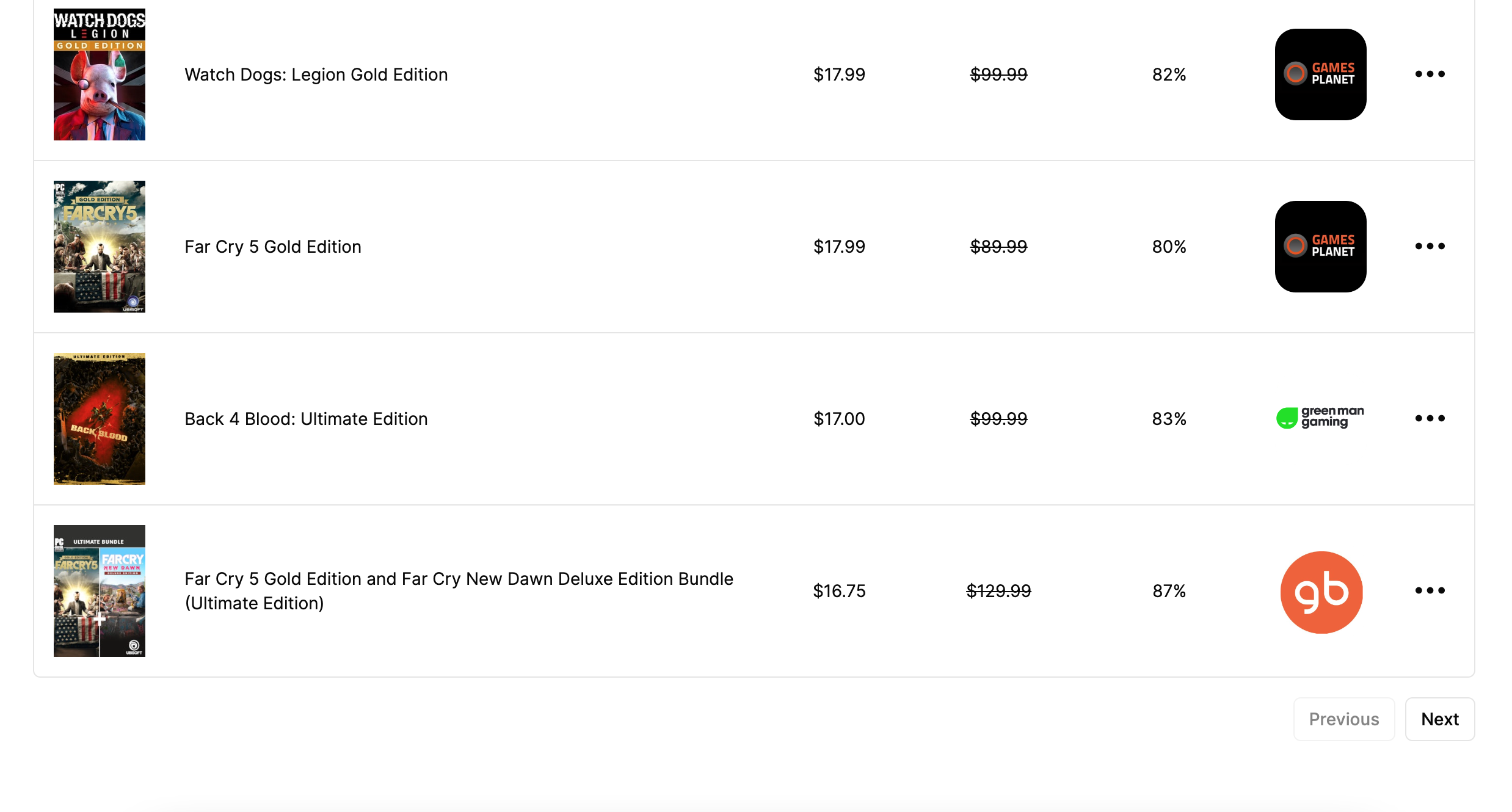Click the 87% discount label on the bundle
The image size is (1512, 812).
(1168, 591)
